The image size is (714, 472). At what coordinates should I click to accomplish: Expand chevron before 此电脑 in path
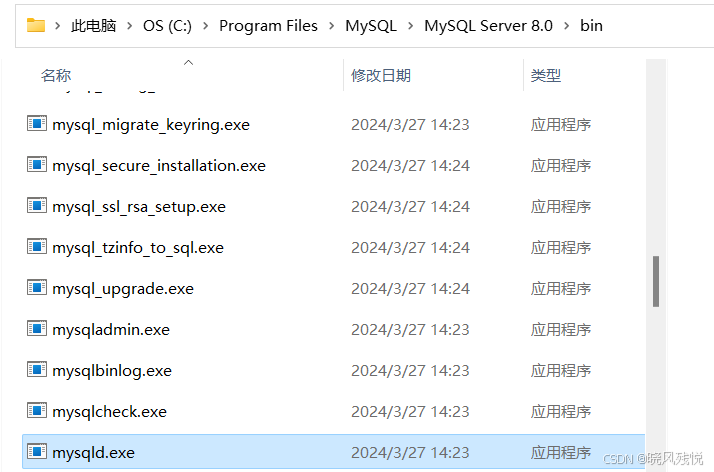click(x=58, y=26)
